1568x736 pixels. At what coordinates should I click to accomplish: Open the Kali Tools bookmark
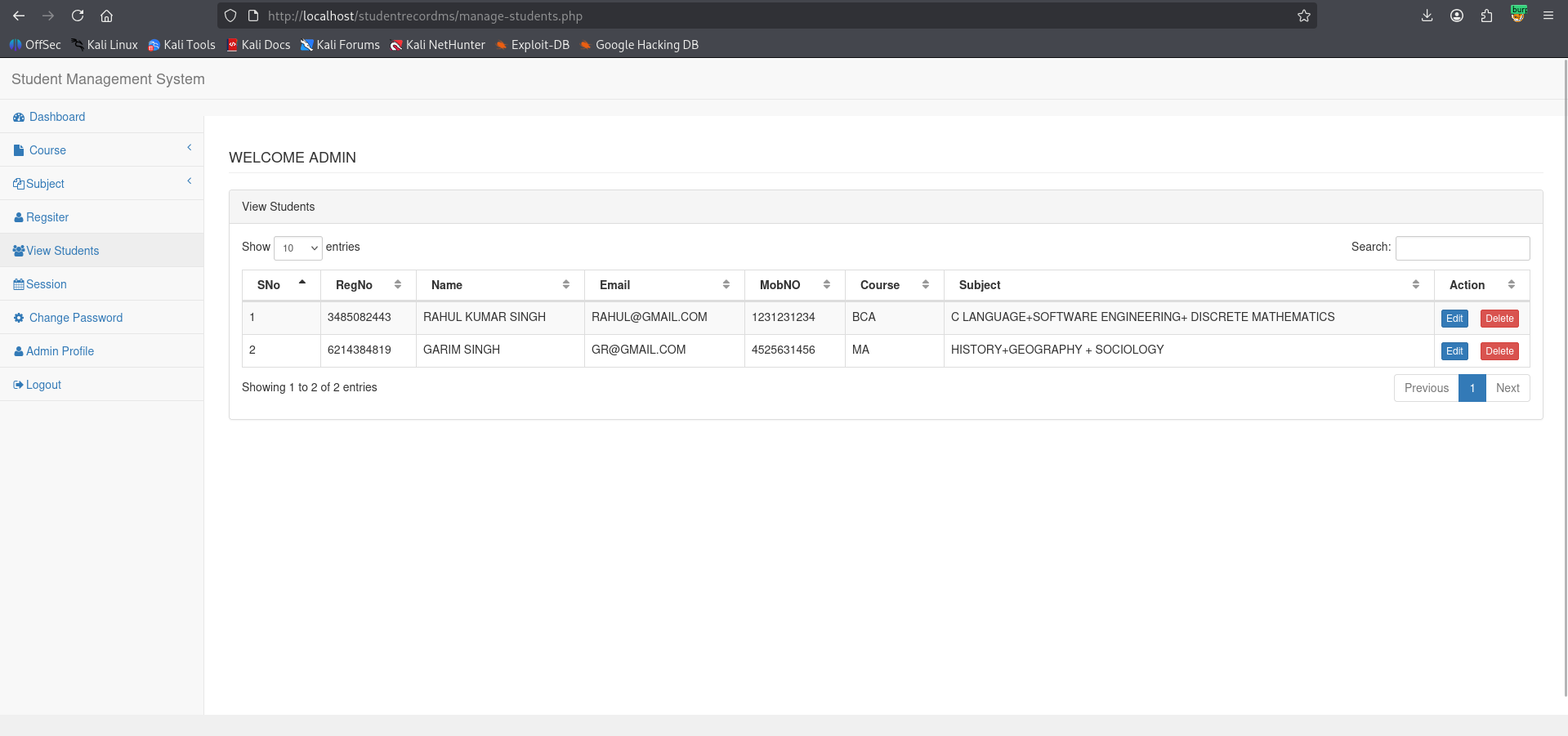point(181,45)
